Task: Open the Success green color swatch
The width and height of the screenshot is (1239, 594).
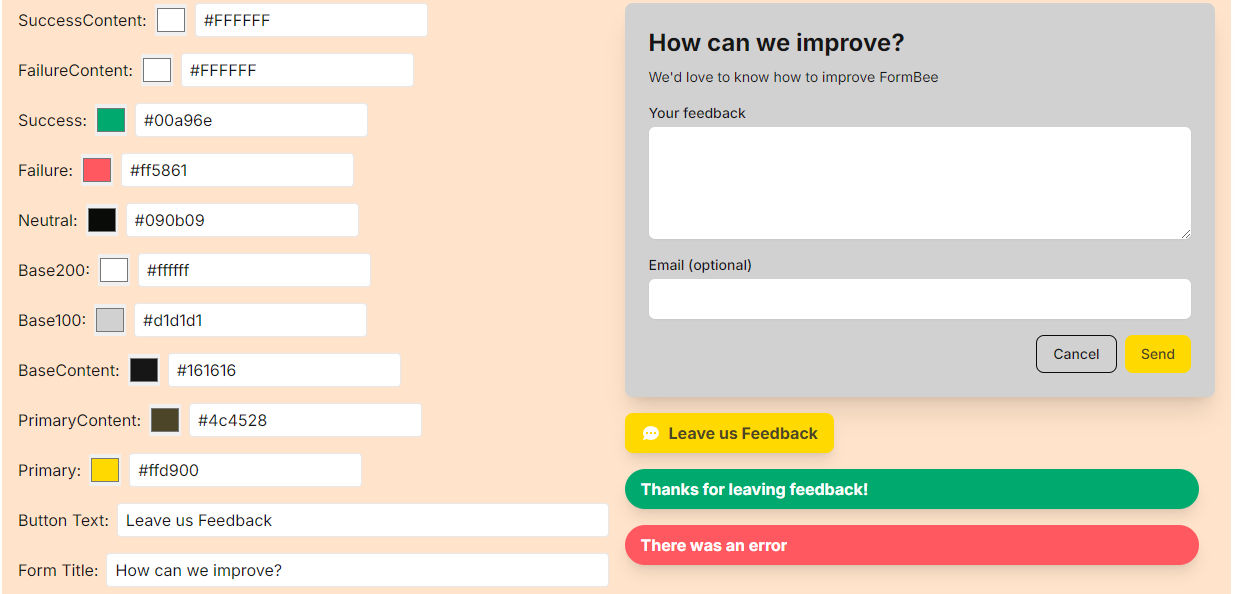Action: (111, 120)
